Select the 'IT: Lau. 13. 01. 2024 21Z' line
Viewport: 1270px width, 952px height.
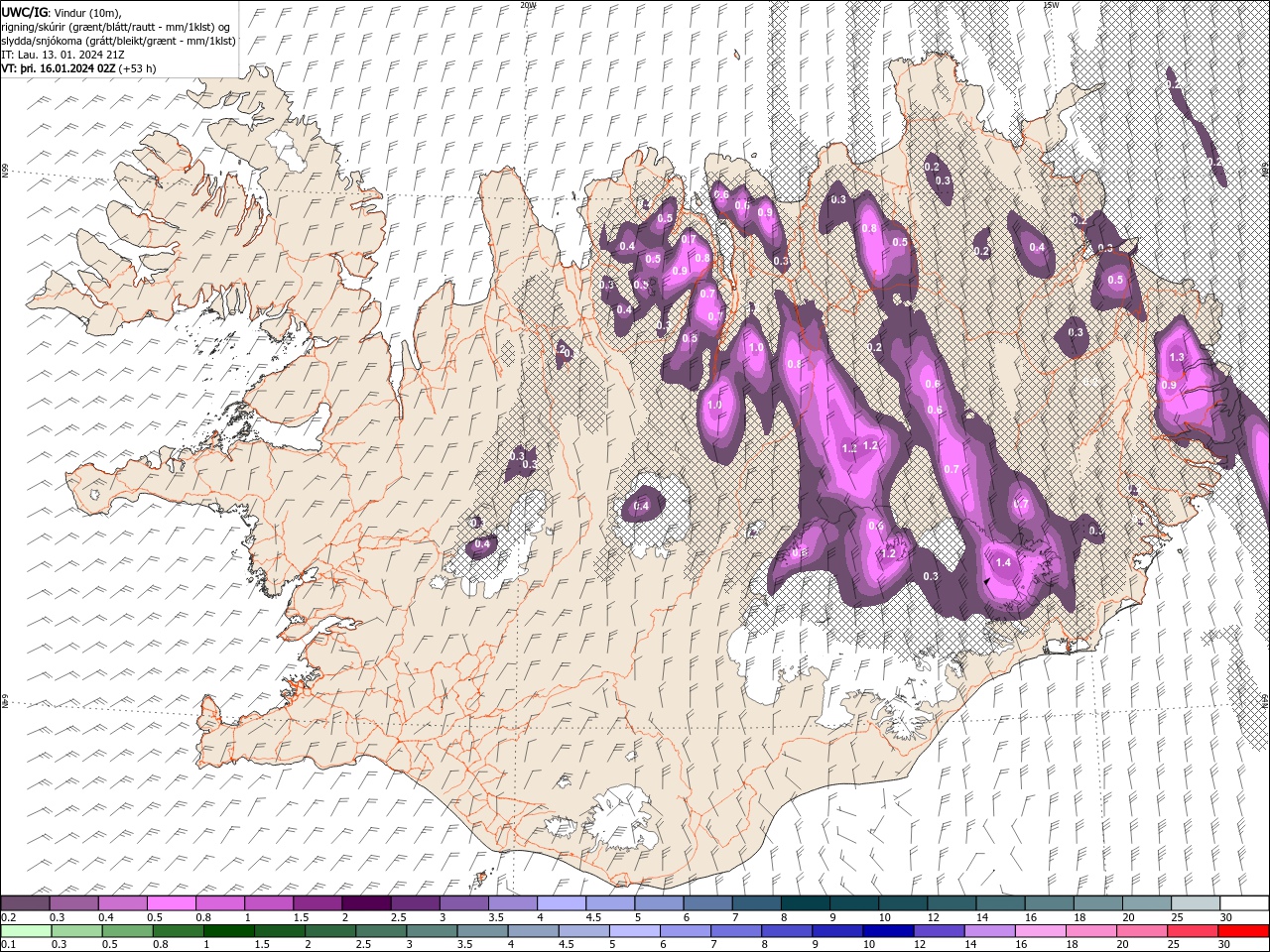point(62,54)
